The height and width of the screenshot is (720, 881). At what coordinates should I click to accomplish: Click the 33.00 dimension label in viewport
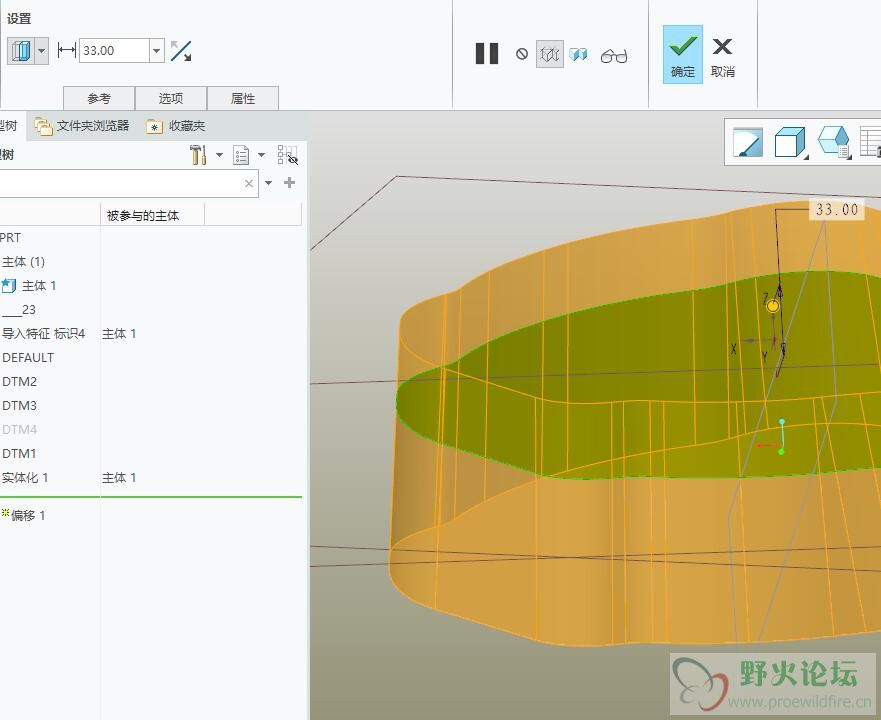coord(837,210)
